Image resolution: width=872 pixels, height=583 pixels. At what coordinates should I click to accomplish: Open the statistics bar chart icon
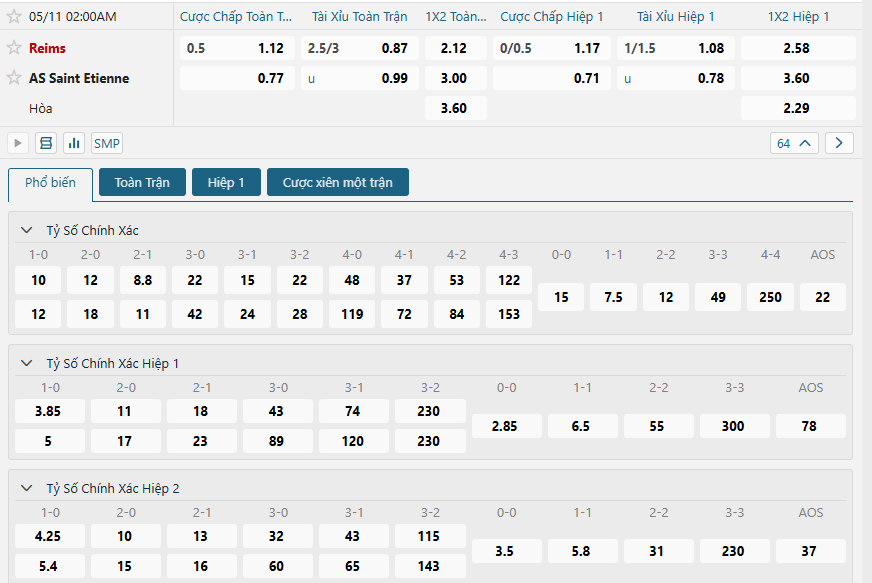74,143
